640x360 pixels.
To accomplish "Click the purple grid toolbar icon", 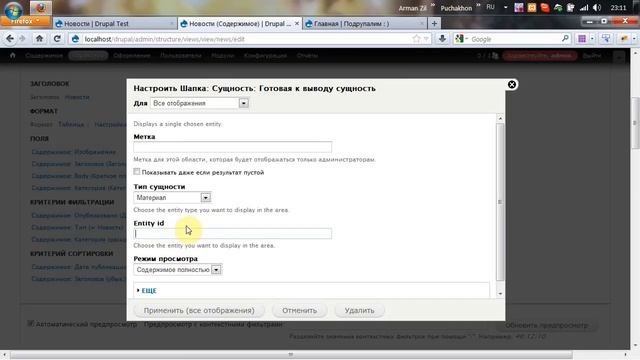I will pos(582,39).
